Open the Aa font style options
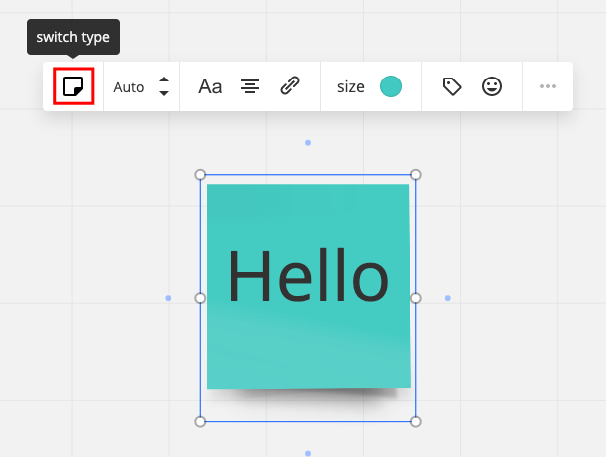 pos(210,87)
